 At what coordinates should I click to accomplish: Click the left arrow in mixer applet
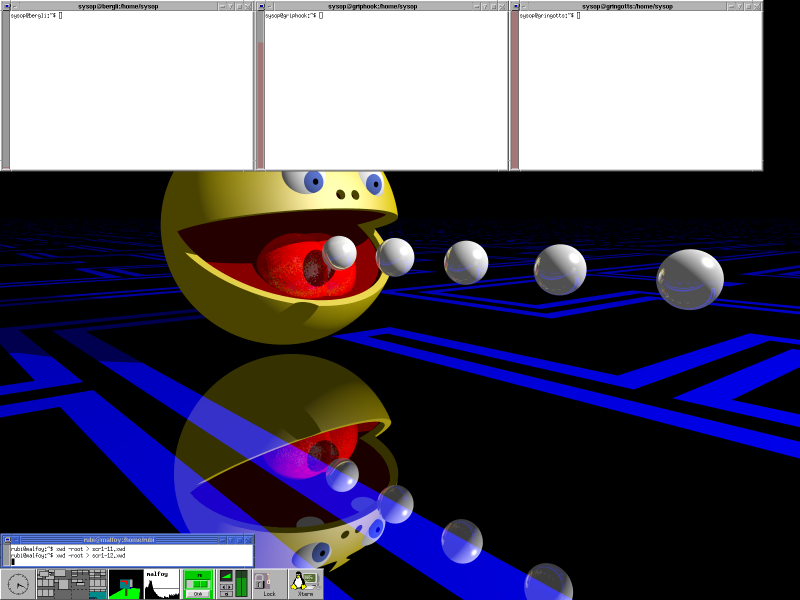click(223, 587)
